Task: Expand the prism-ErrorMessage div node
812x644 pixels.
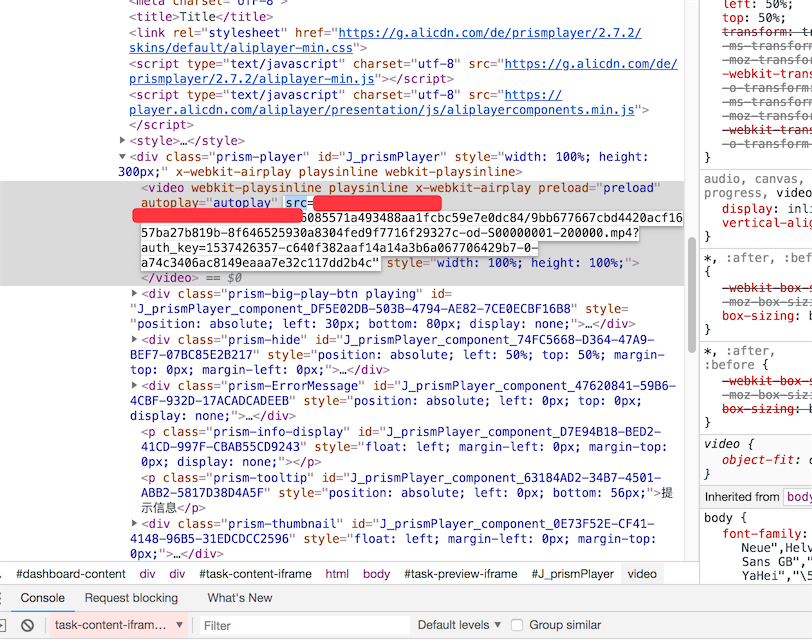Action: (x=134, y=385)
